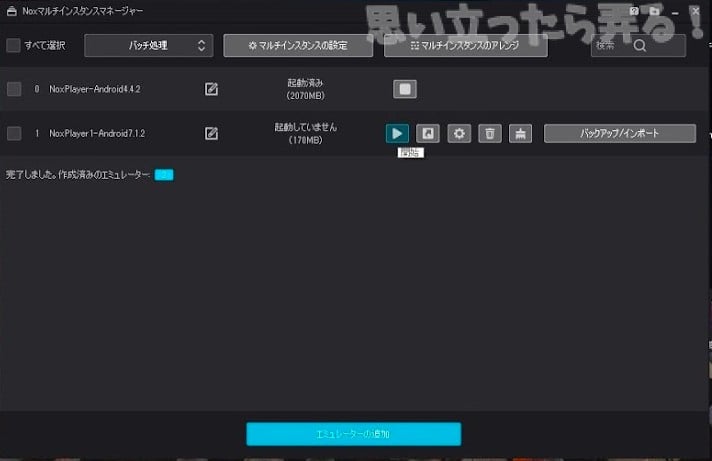Select checkbox for NoxPlayer1-Android7.1.2 row
Image resolution: width=712 pixels, height=461 pixels.
click(14, 134)
